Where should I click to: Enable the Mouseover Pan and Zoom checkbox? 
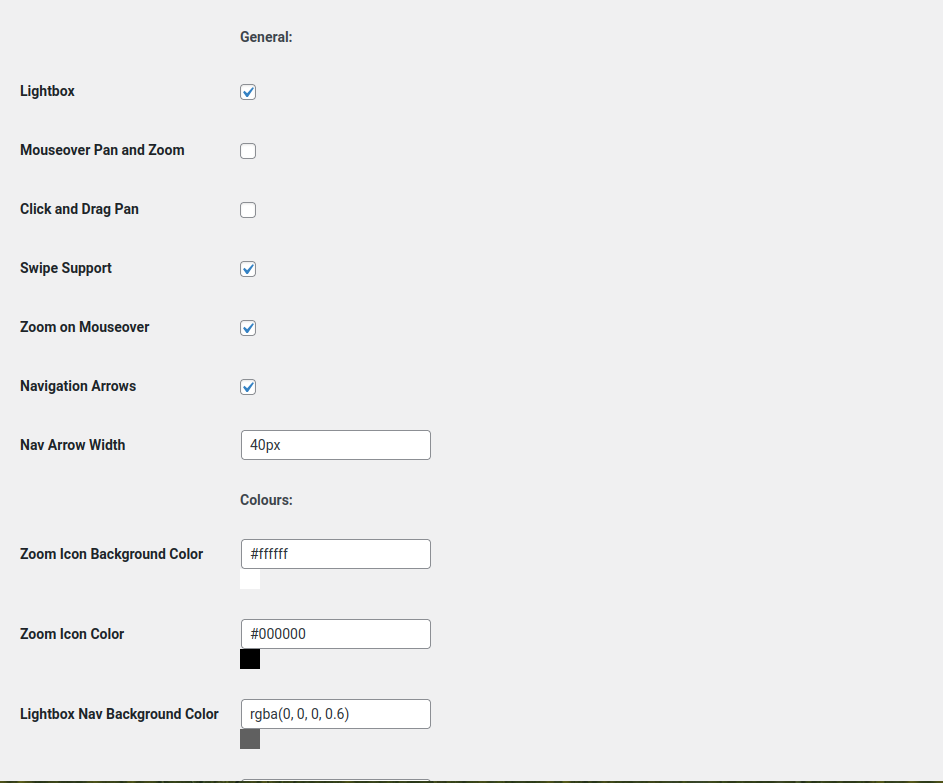248,151
